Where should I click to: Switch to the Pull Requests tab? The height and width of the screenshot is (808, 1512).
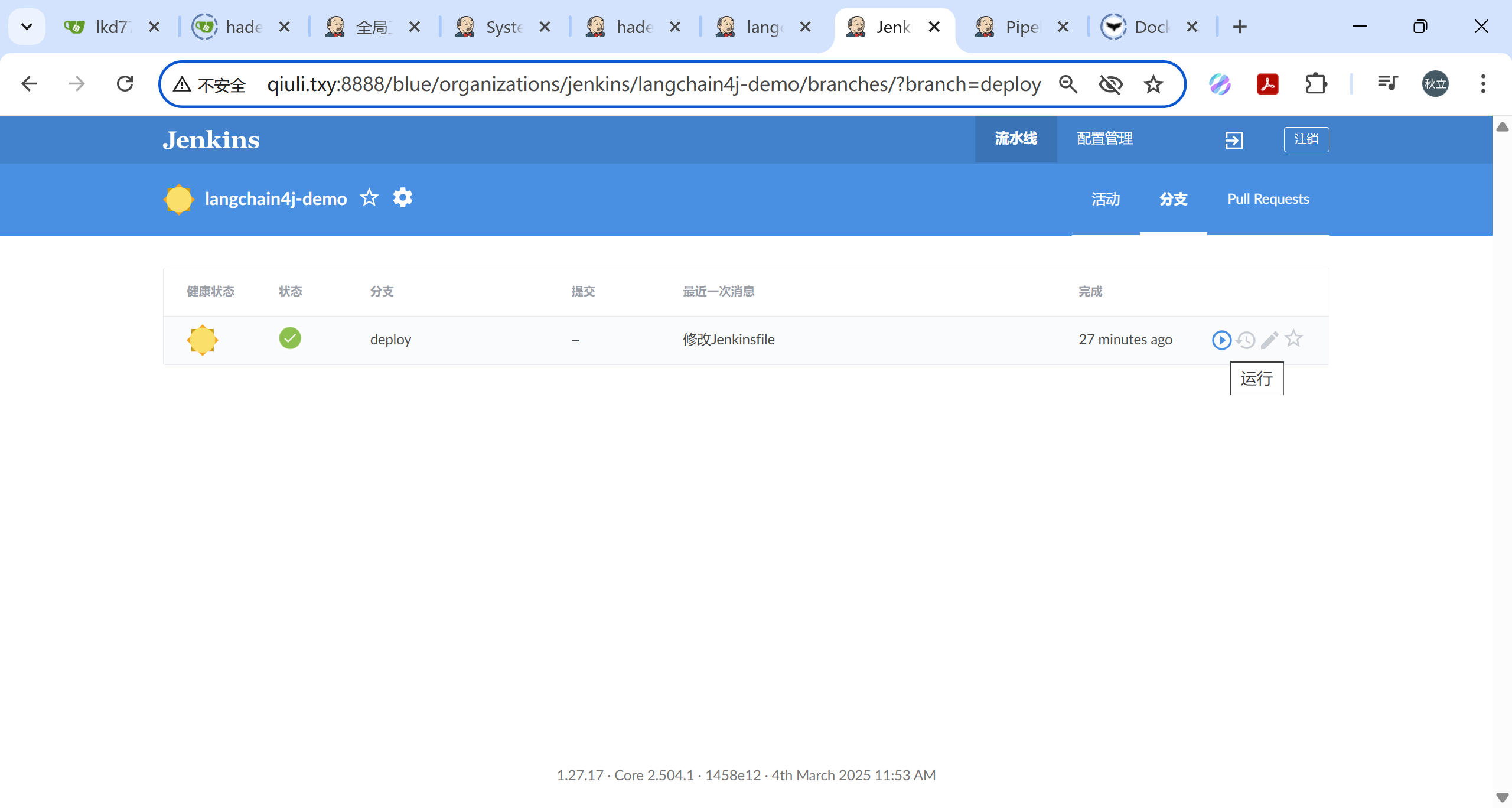pyautogui.click(x=1268, y=199)
